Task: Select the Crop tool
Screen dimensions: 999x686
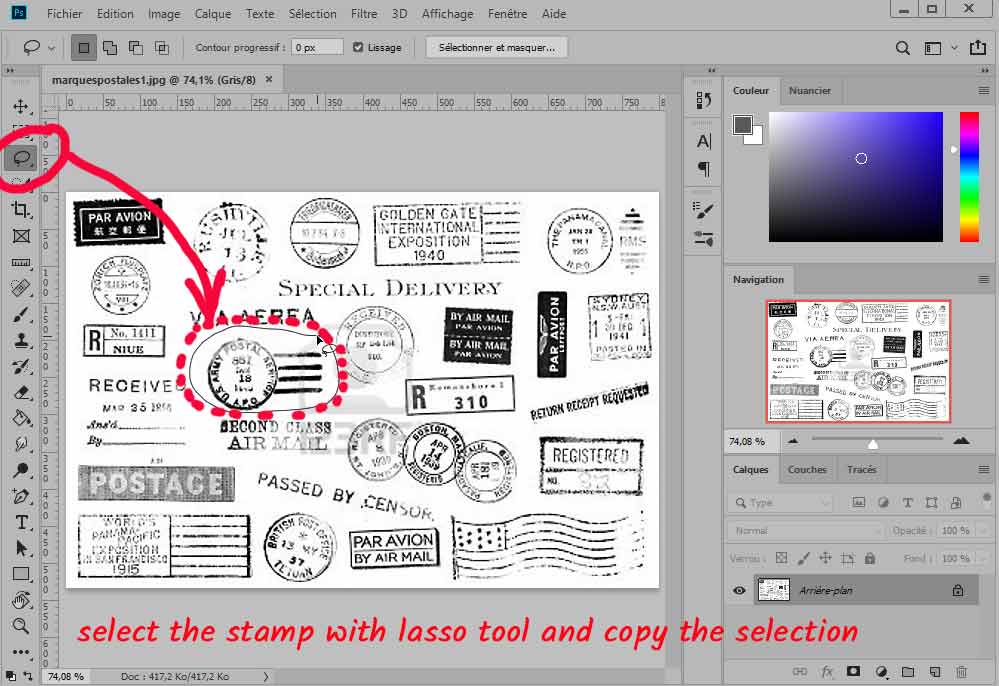Action: pos(20,210)
